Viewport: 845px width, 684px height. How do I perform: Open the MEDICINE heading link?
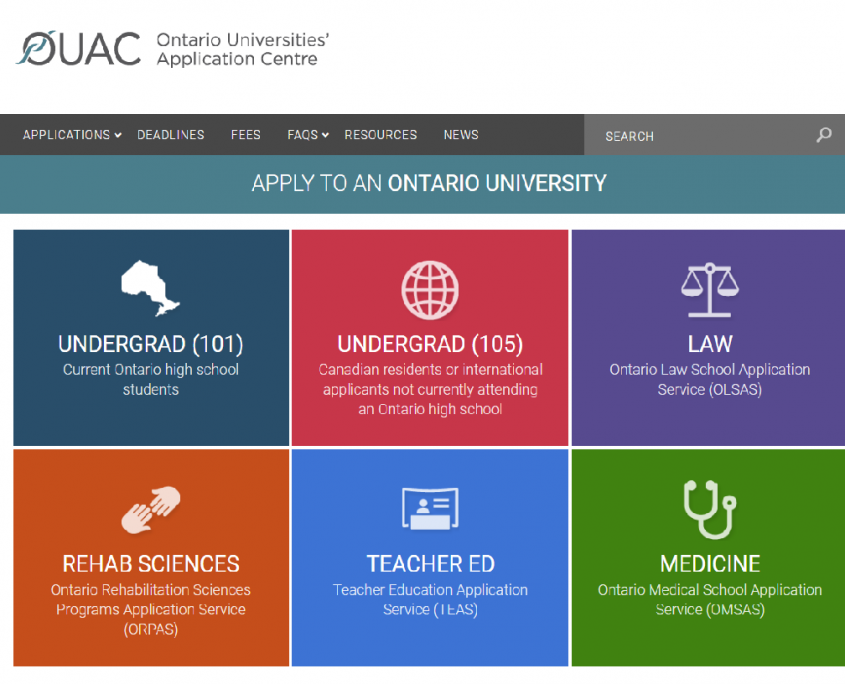710,564
